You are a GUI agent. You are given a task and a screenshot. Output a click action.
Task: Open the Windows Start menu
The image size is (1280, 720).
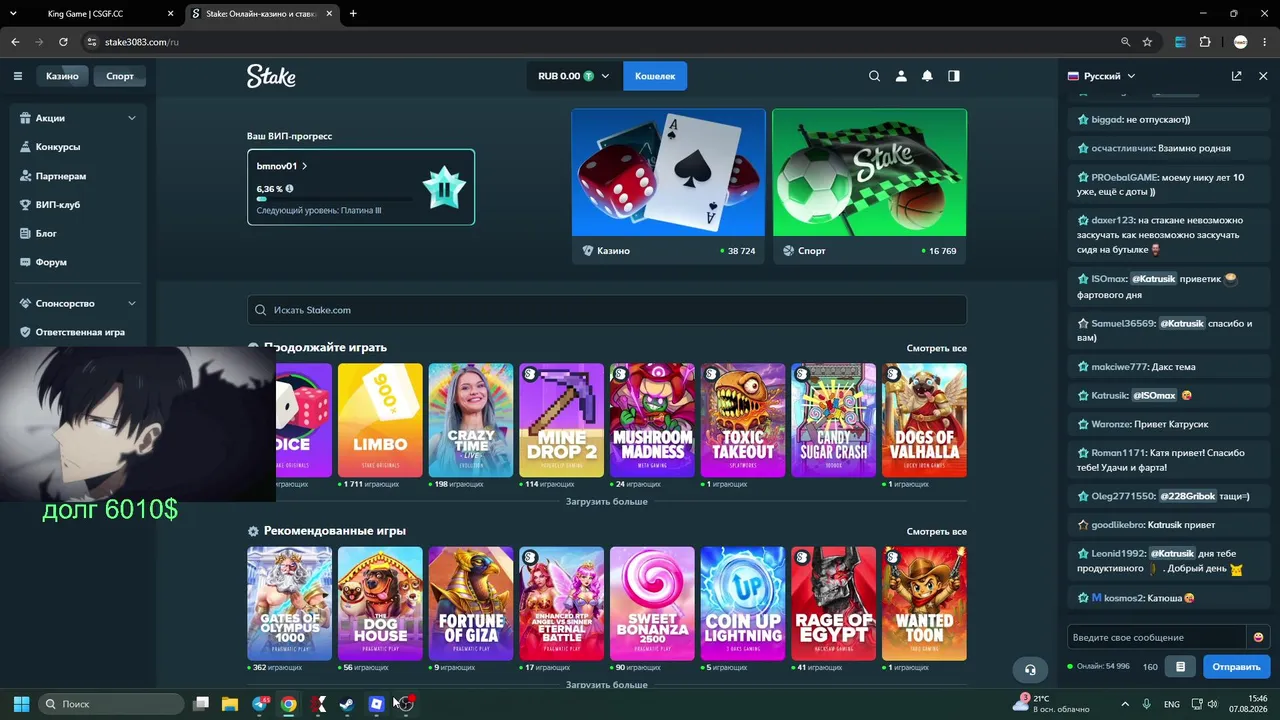click(21, 704)
